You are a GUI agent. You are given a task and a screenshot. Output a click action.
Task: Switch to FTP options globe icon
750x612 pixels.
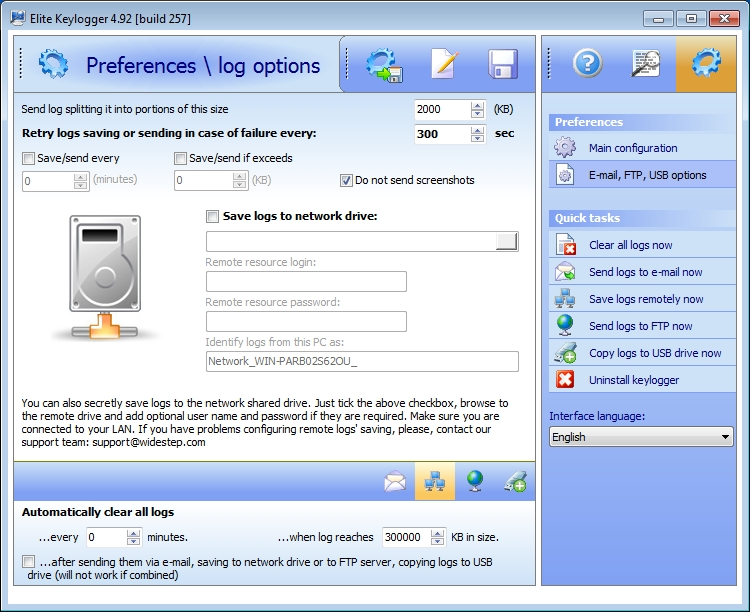pyautogui.click(x=476, y=482)
